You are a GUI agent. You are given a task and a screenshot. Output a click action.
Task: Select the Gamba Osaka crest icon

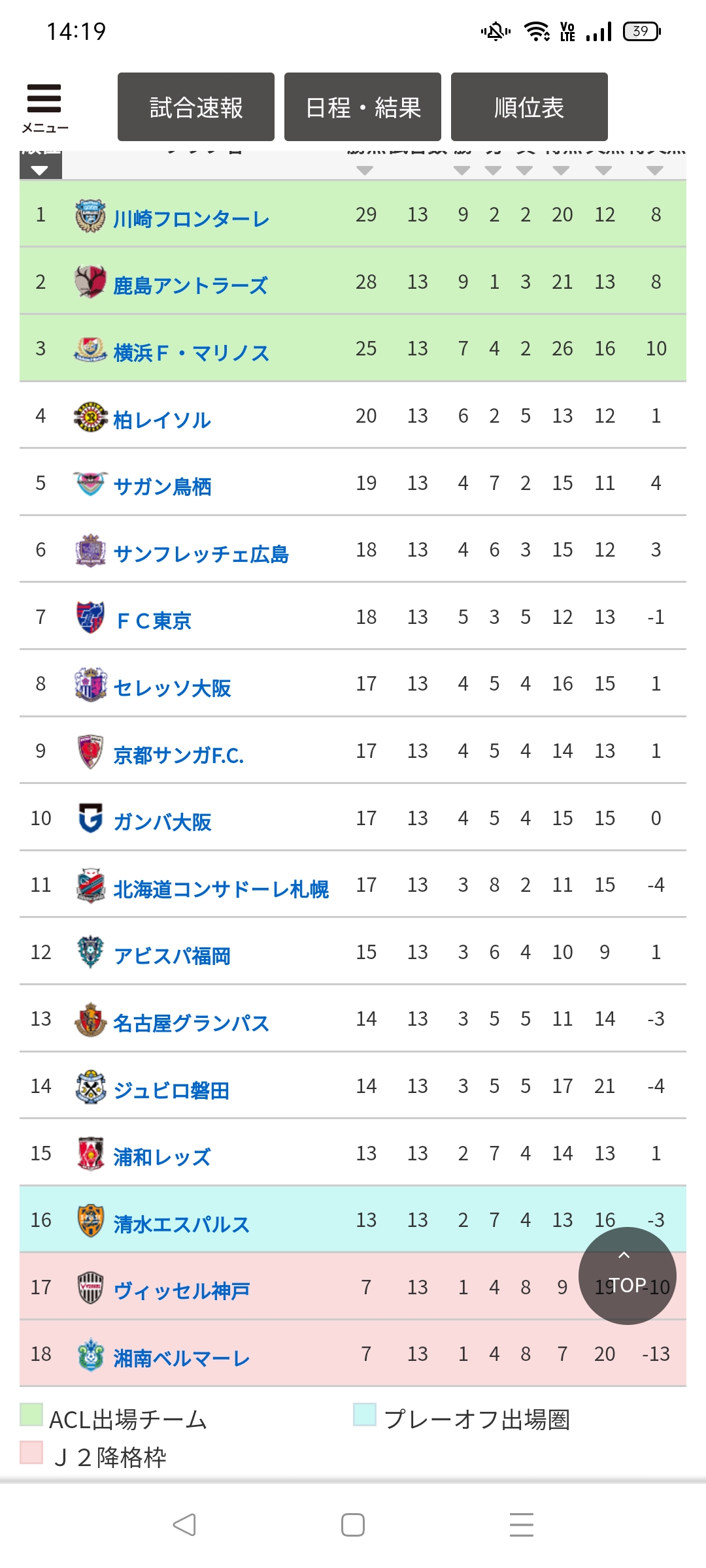90,819
